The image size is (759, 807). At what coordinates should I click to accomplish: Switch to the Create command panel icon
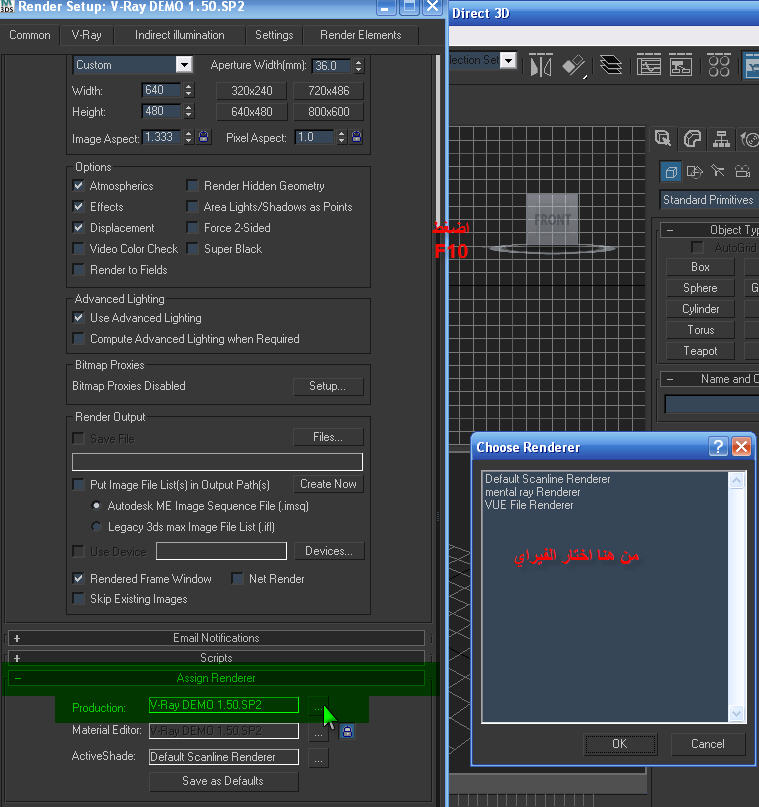(x=663, y=138)
